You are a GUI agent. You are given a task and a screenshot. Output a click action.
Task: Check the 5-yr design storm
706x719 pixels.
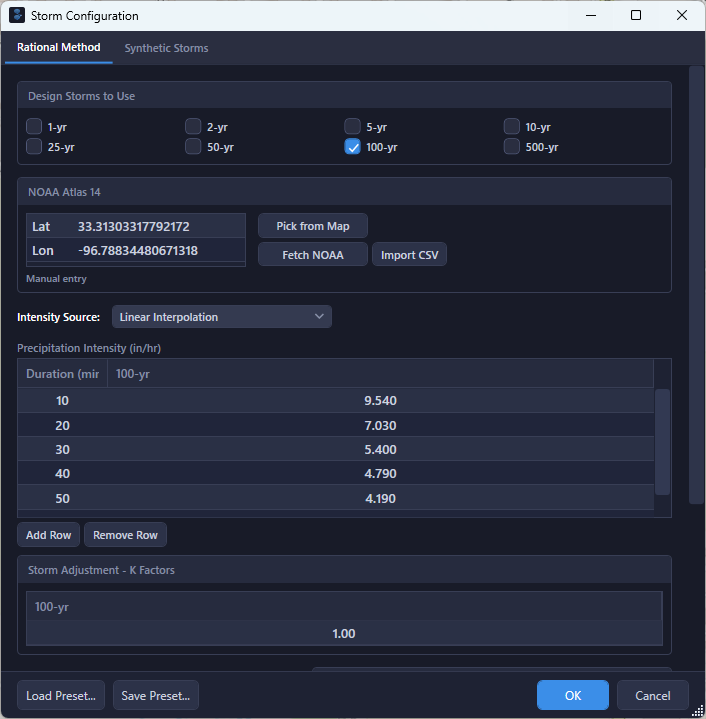pyautogui.click(x=352, y=126)
